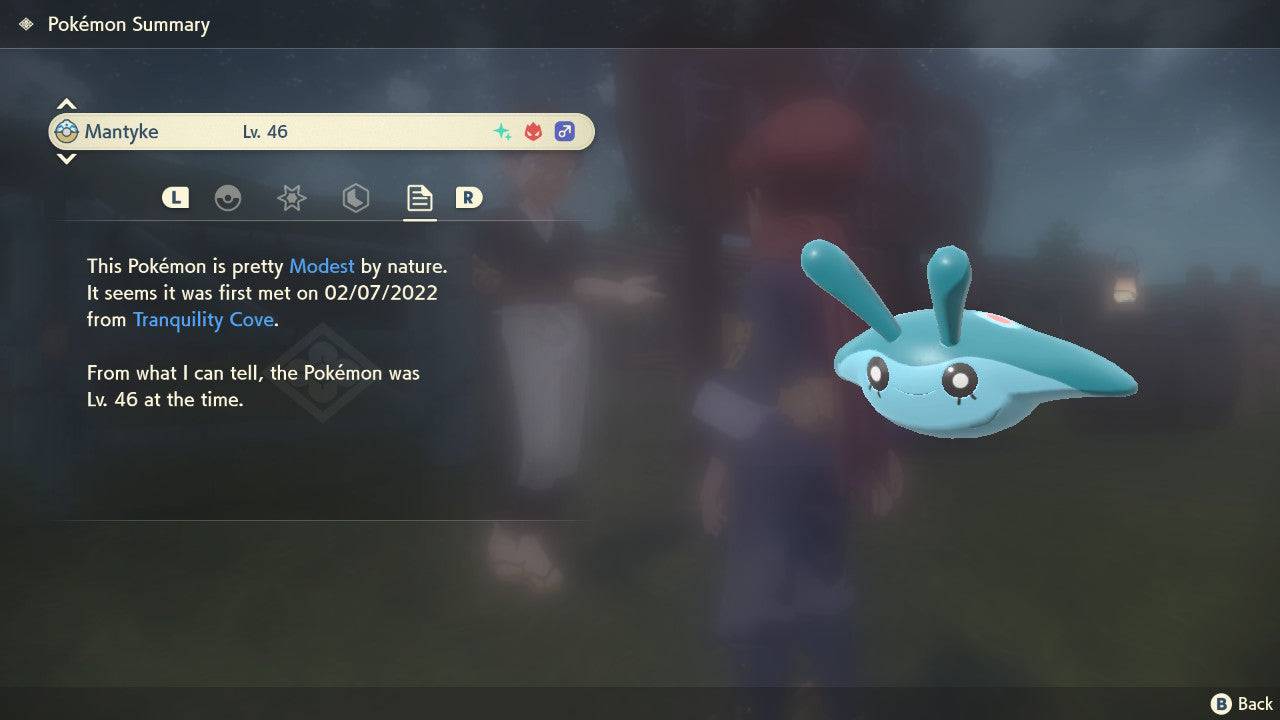Screen dimensions: 1280x720
Task: Open the star-shaped stats tab
Action: point(291,198)
